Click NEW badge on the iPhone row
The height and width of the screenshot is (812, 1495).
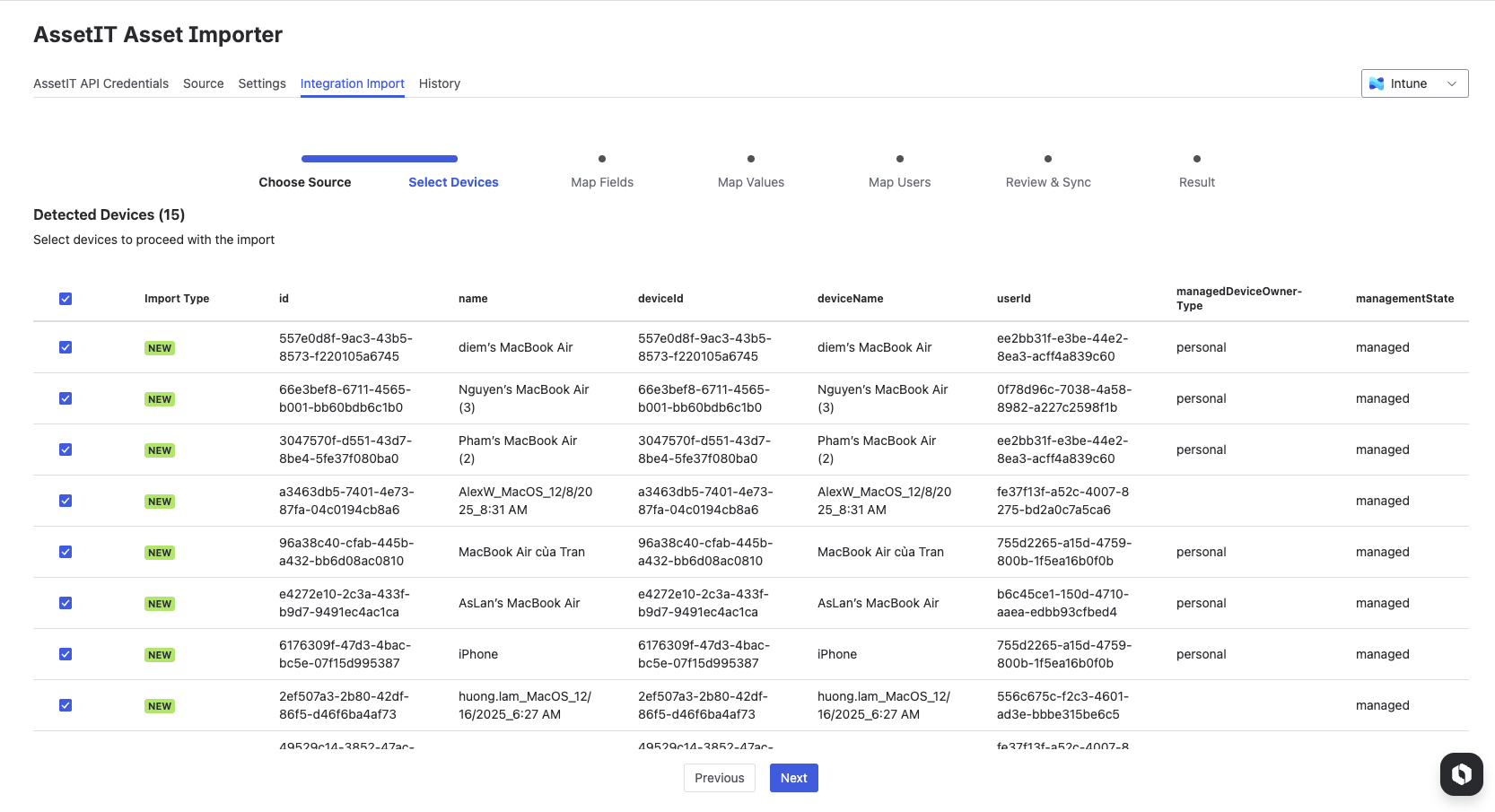point(160,655)
